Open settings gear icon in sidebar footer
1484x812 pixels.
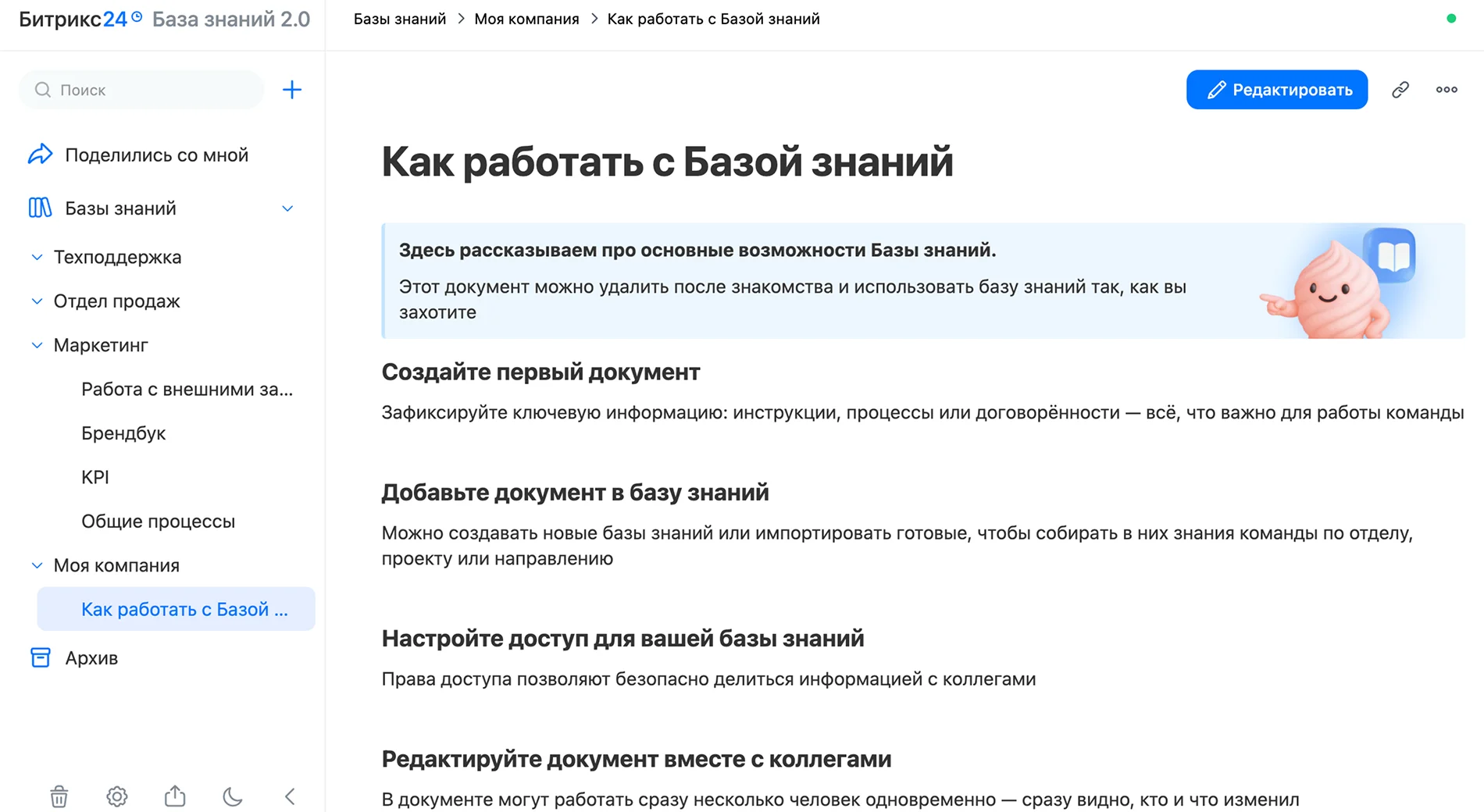[117, 796]
